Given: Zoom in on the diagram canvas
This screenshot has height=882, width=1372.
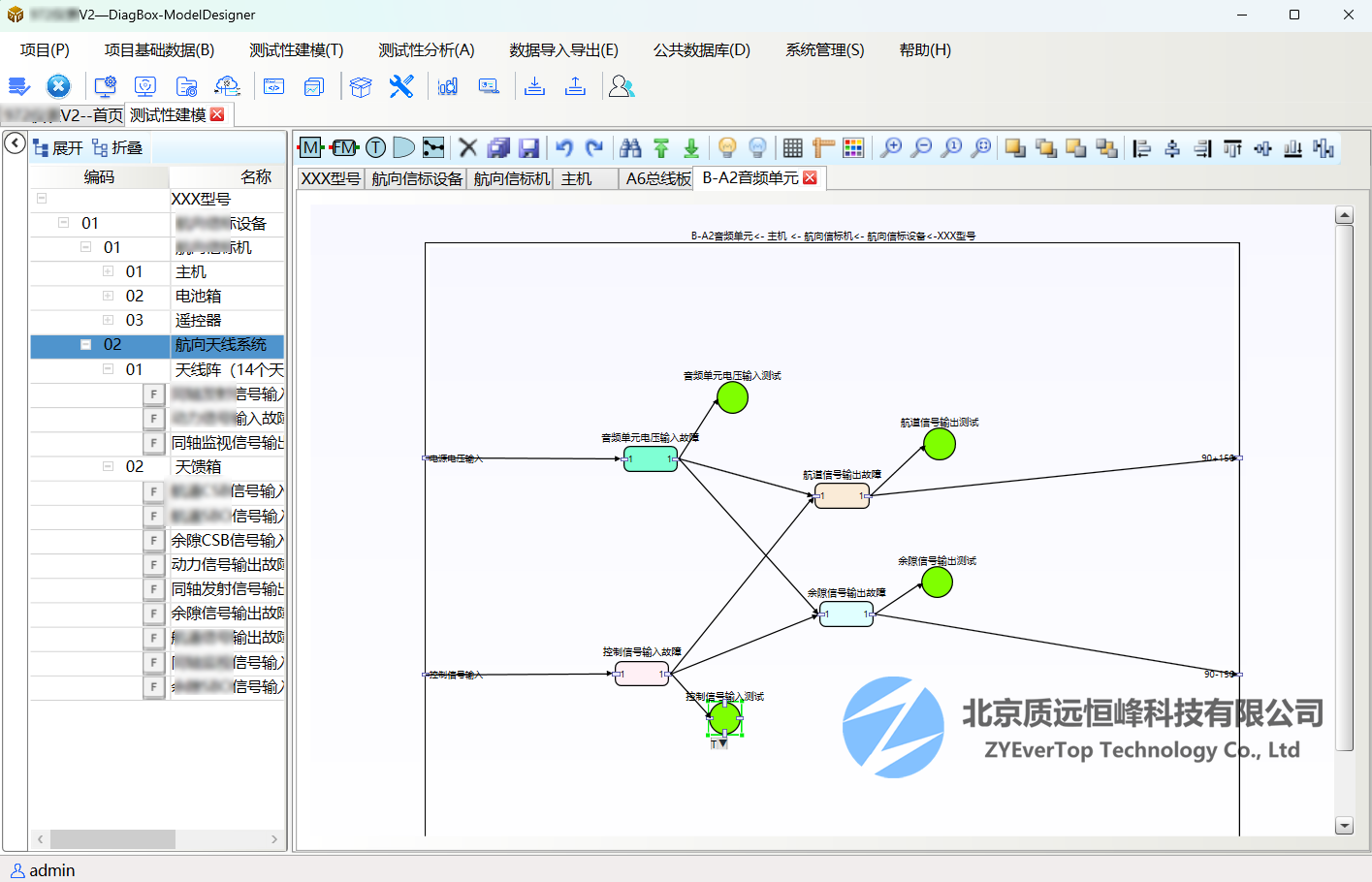Looking at the screenshot, I should point(890,147).
